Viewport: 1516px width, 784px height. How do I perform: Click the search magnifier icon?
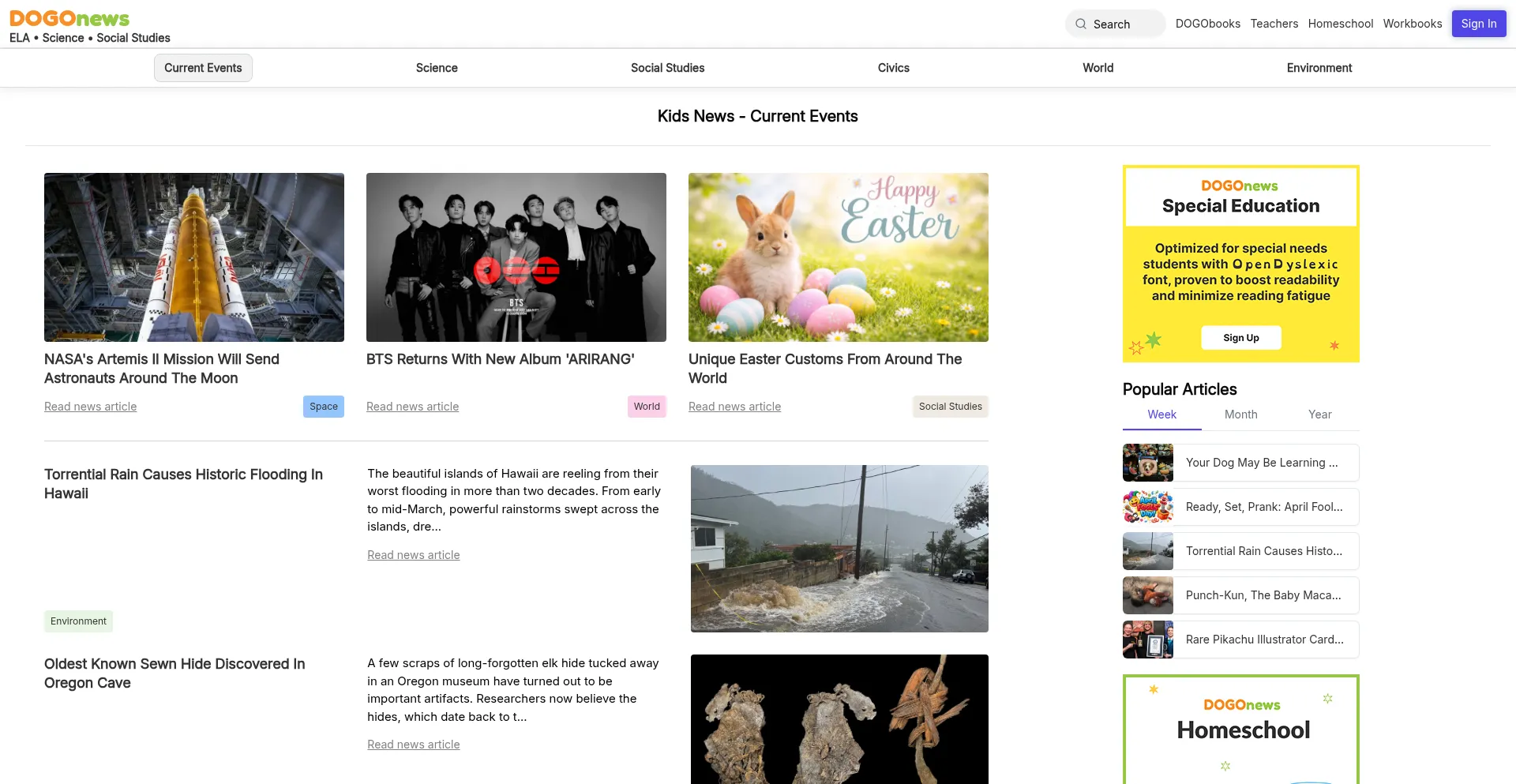1081,24
